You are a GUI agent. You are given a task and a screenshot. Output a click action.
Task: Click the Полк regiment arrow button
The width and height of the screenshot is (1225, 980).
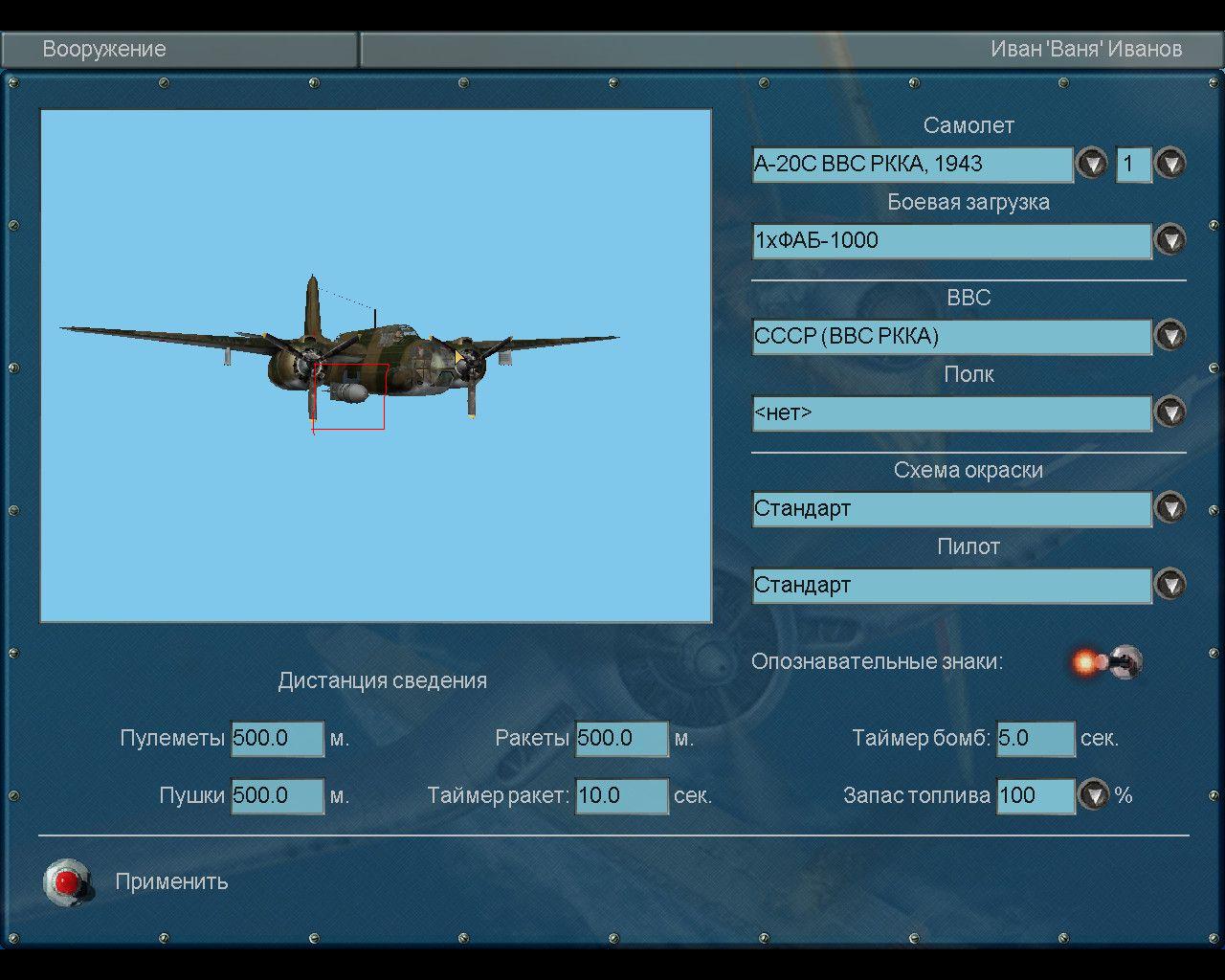point(1169,412)
